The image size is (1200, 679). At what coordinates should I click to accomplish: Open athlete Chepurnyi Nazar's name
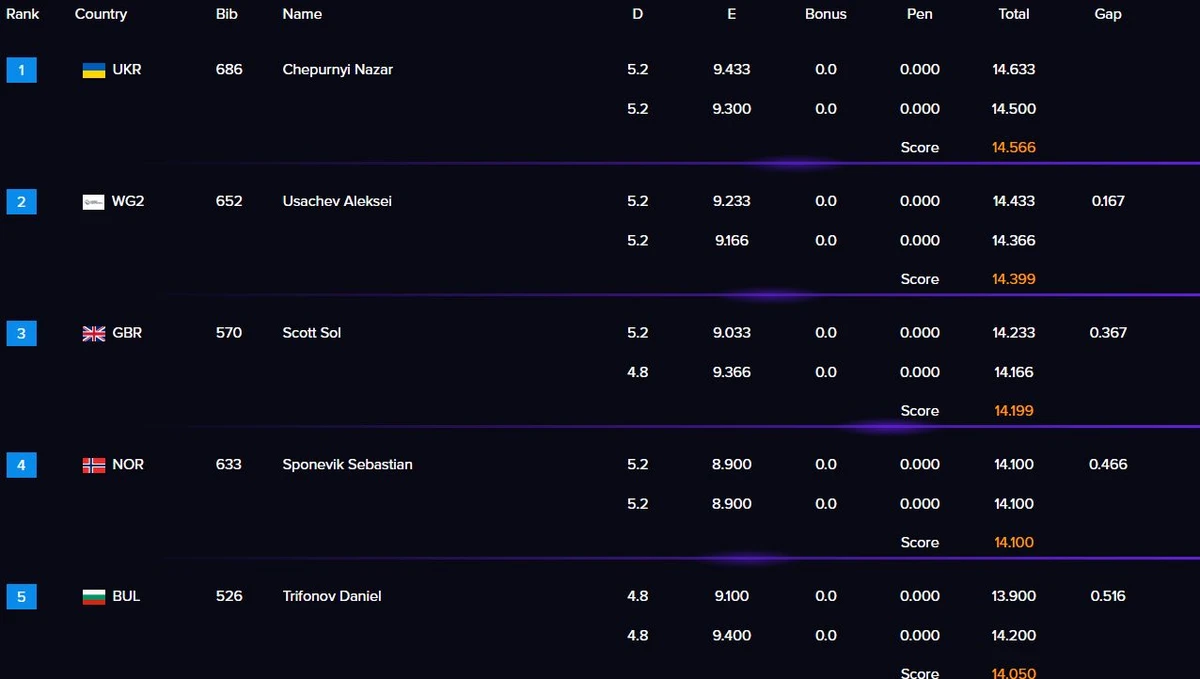[338, 70]
